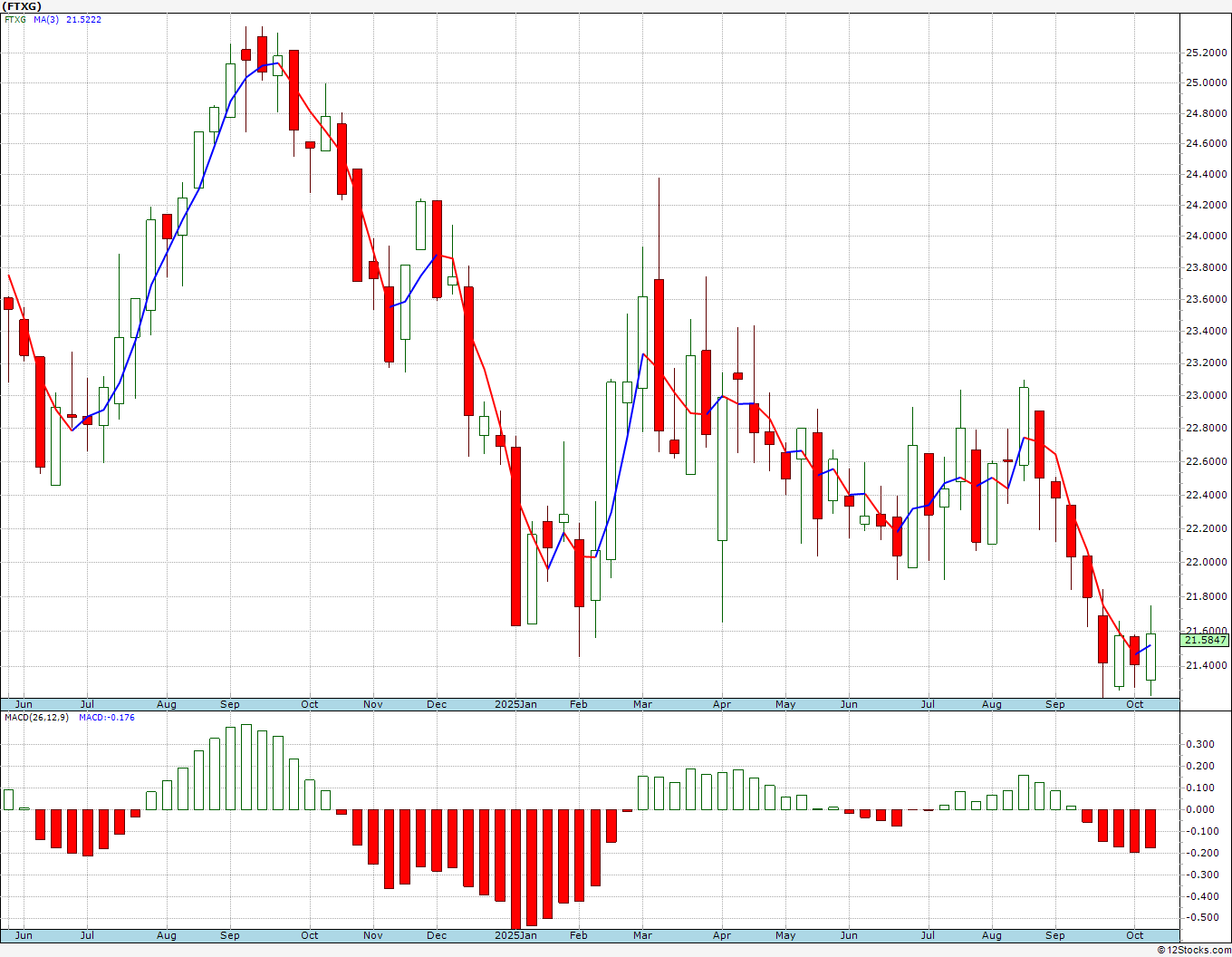Select the 25.0000 price axis label
The width and height of the screenshot is (1232, 957).
(1206, 83)
